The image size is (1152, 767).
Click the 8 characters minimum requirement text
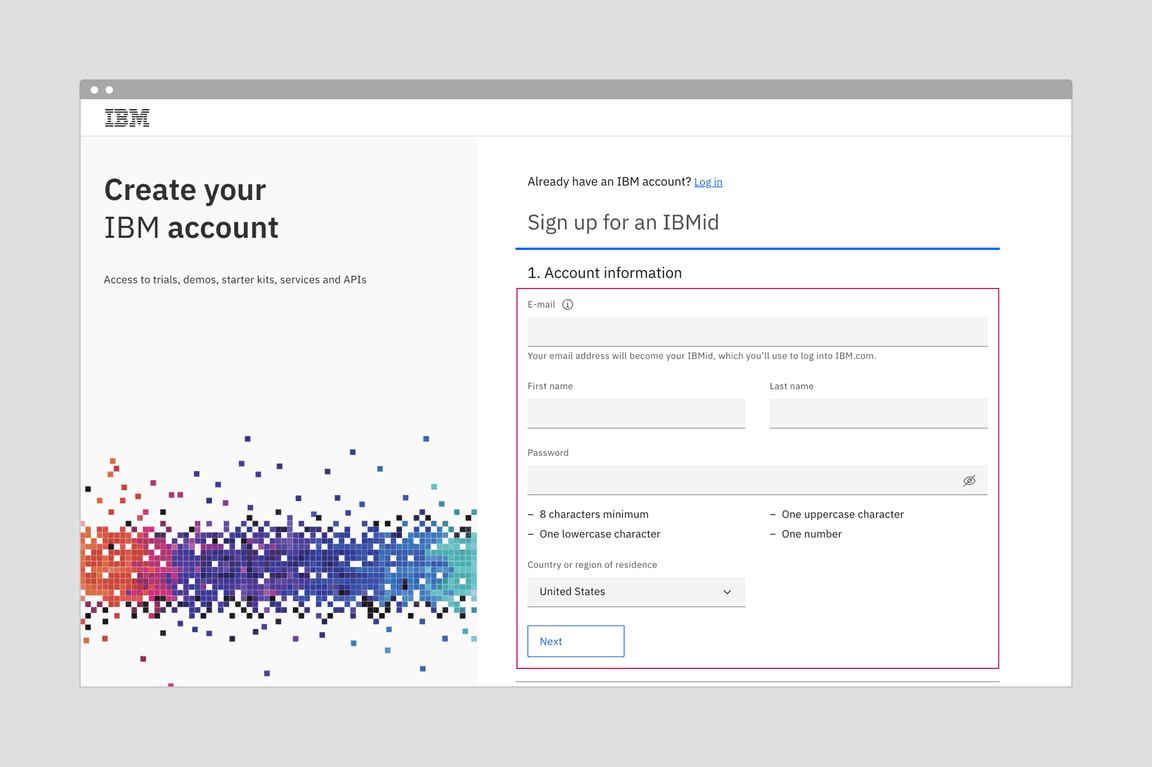593,514
